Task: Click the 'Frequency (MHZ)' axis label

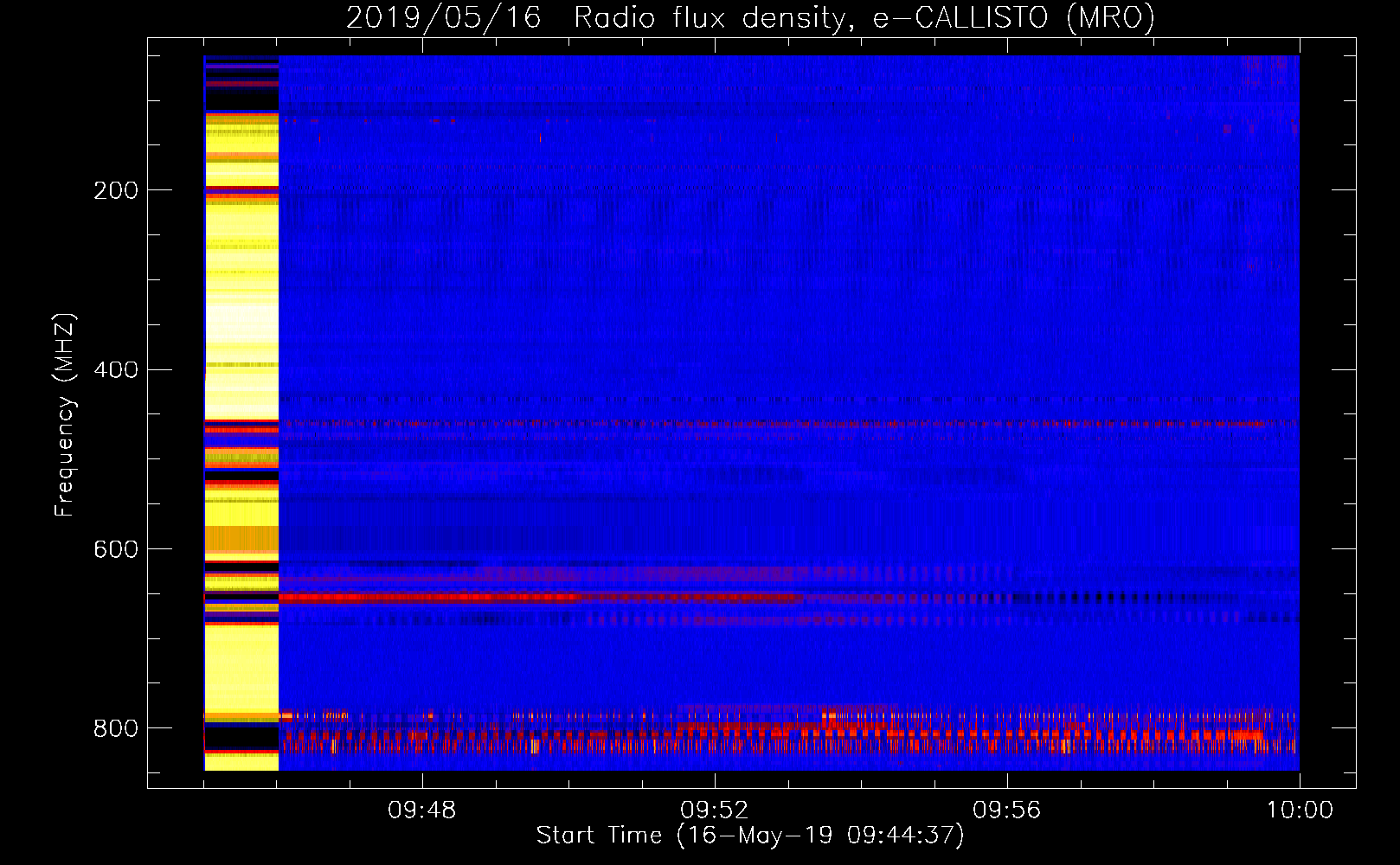Action: (65, 414)
